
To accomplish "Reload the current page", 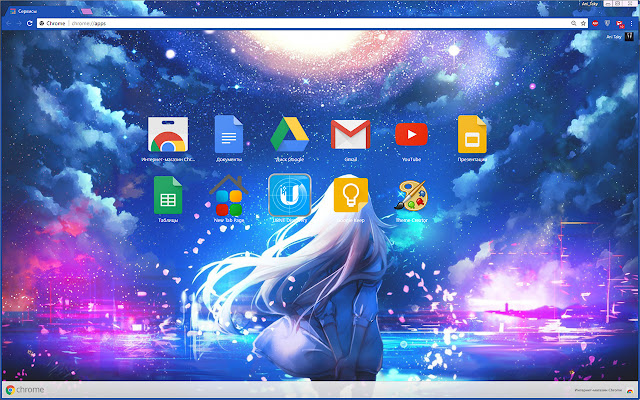I will pos(29,23).
